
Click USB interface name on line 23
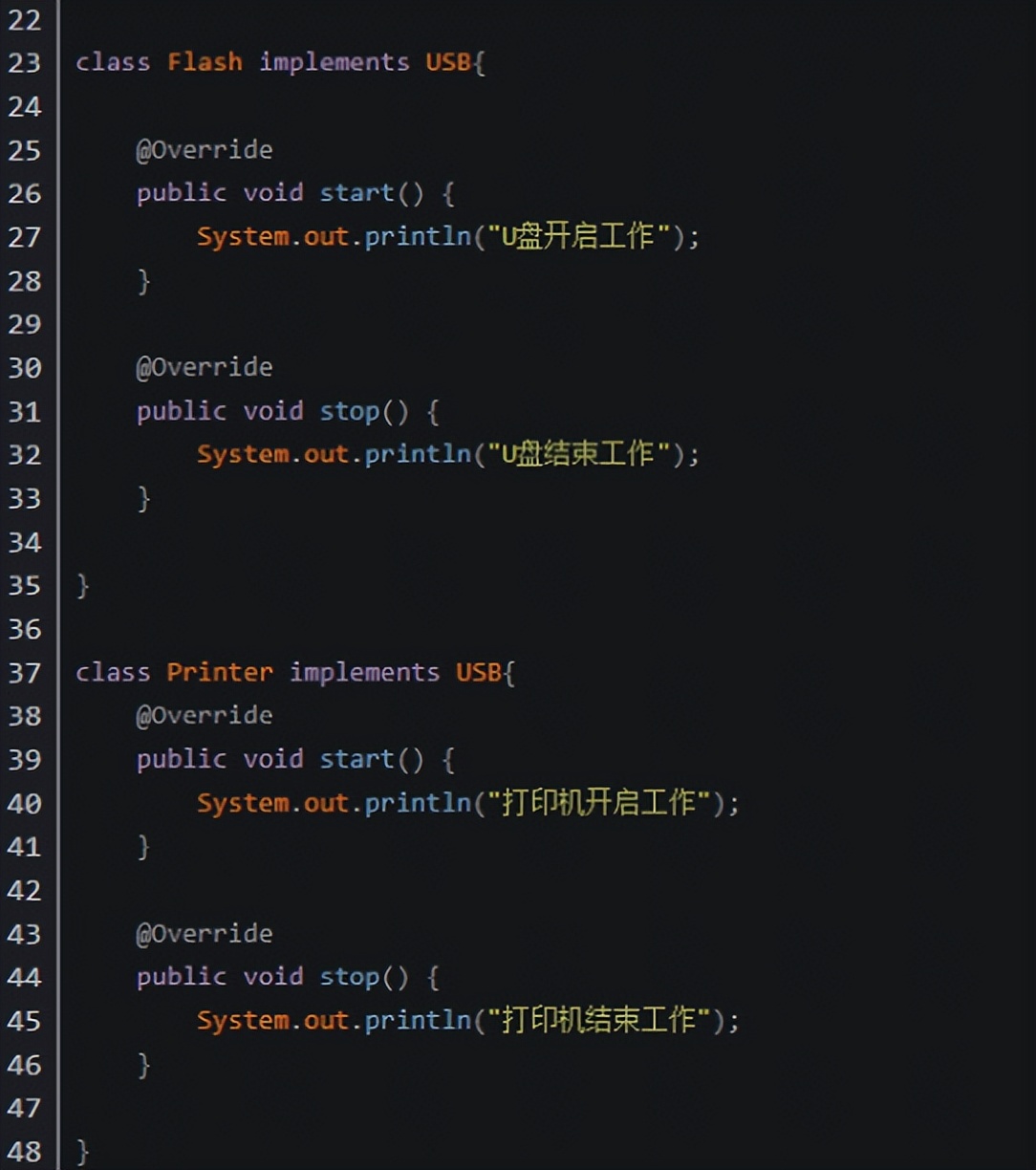click(x=448, y=63)
